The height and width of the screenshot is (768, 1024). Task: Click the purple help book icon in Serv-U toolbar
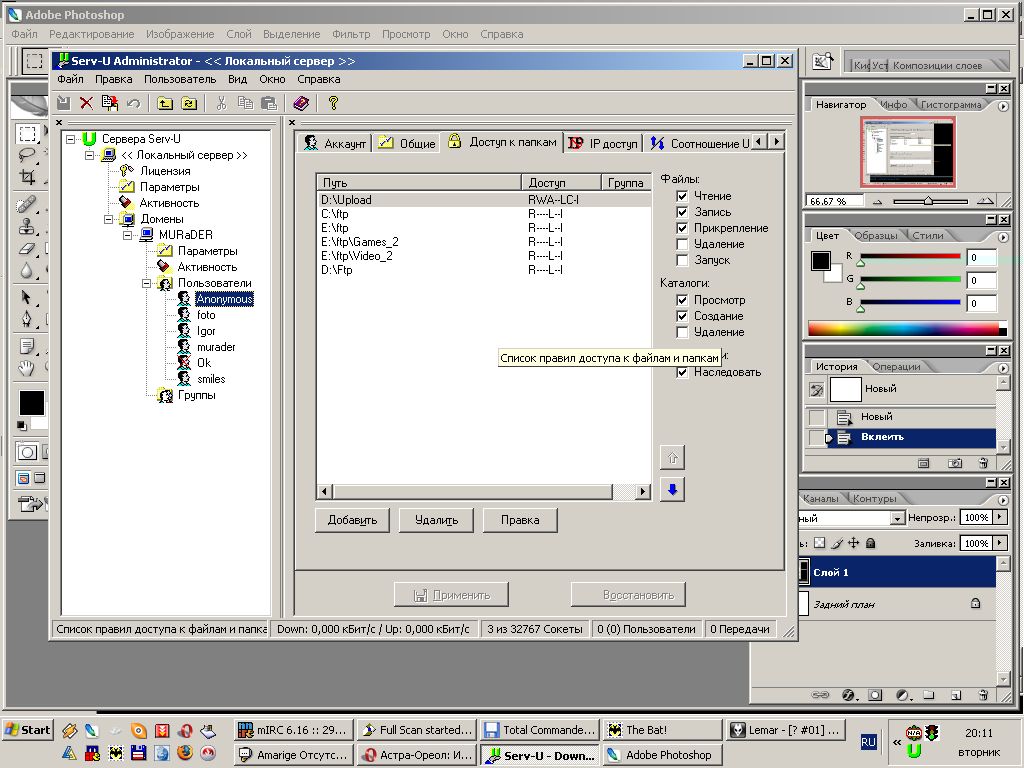pos(301,103)
